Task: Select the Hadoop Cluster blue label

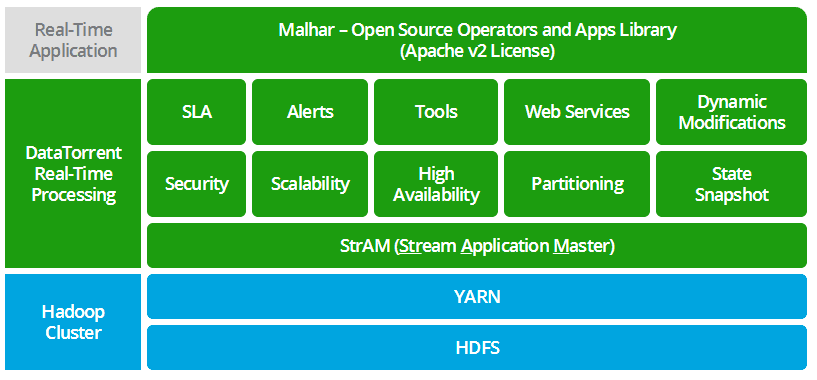Action: pyautogui.click(x=73, y=322)
